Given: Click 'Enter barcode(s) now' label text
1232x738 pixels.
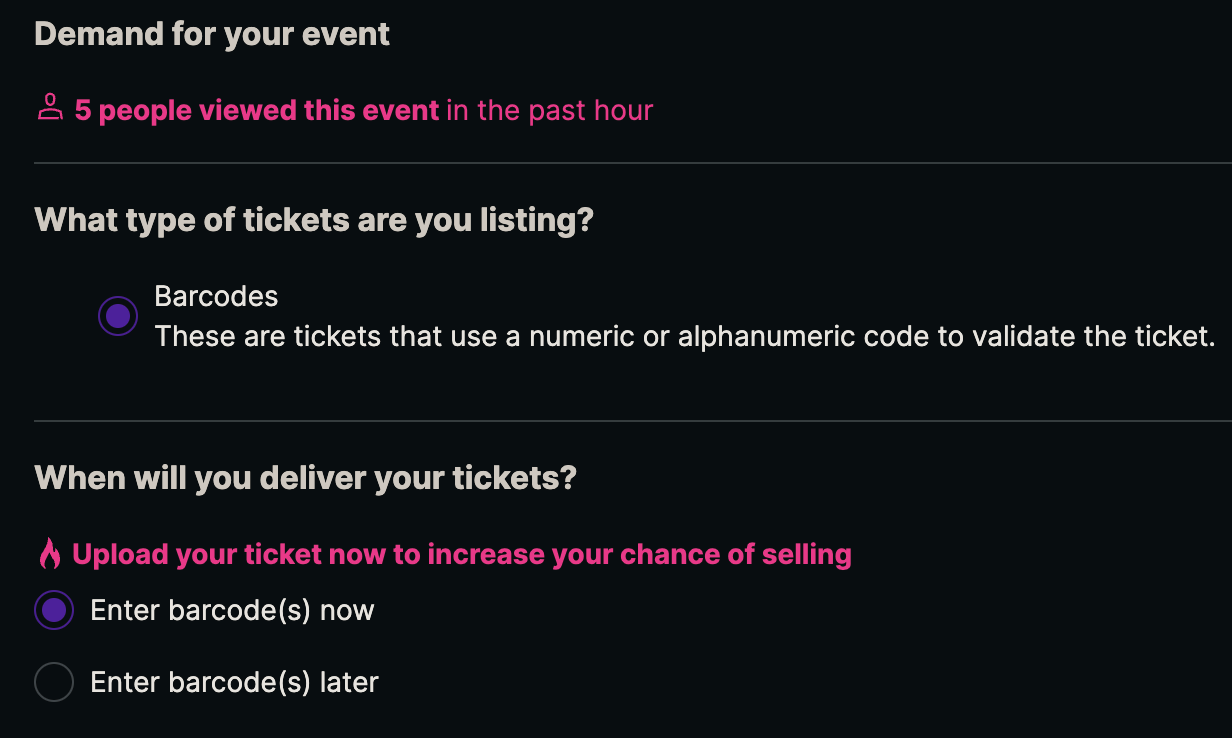Looking at the screenshot, I should tap(232, 610).
